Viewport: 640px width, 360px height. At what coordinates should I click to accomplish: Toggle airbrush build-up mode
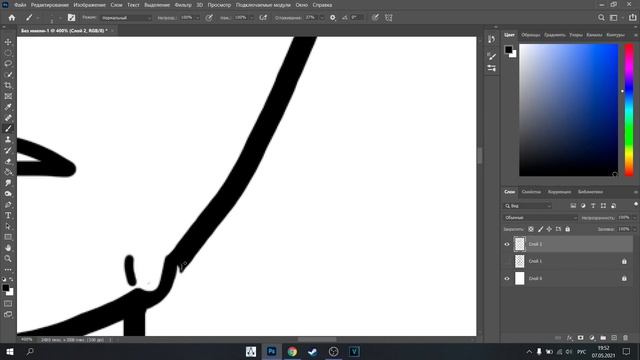tap(263, 18)
